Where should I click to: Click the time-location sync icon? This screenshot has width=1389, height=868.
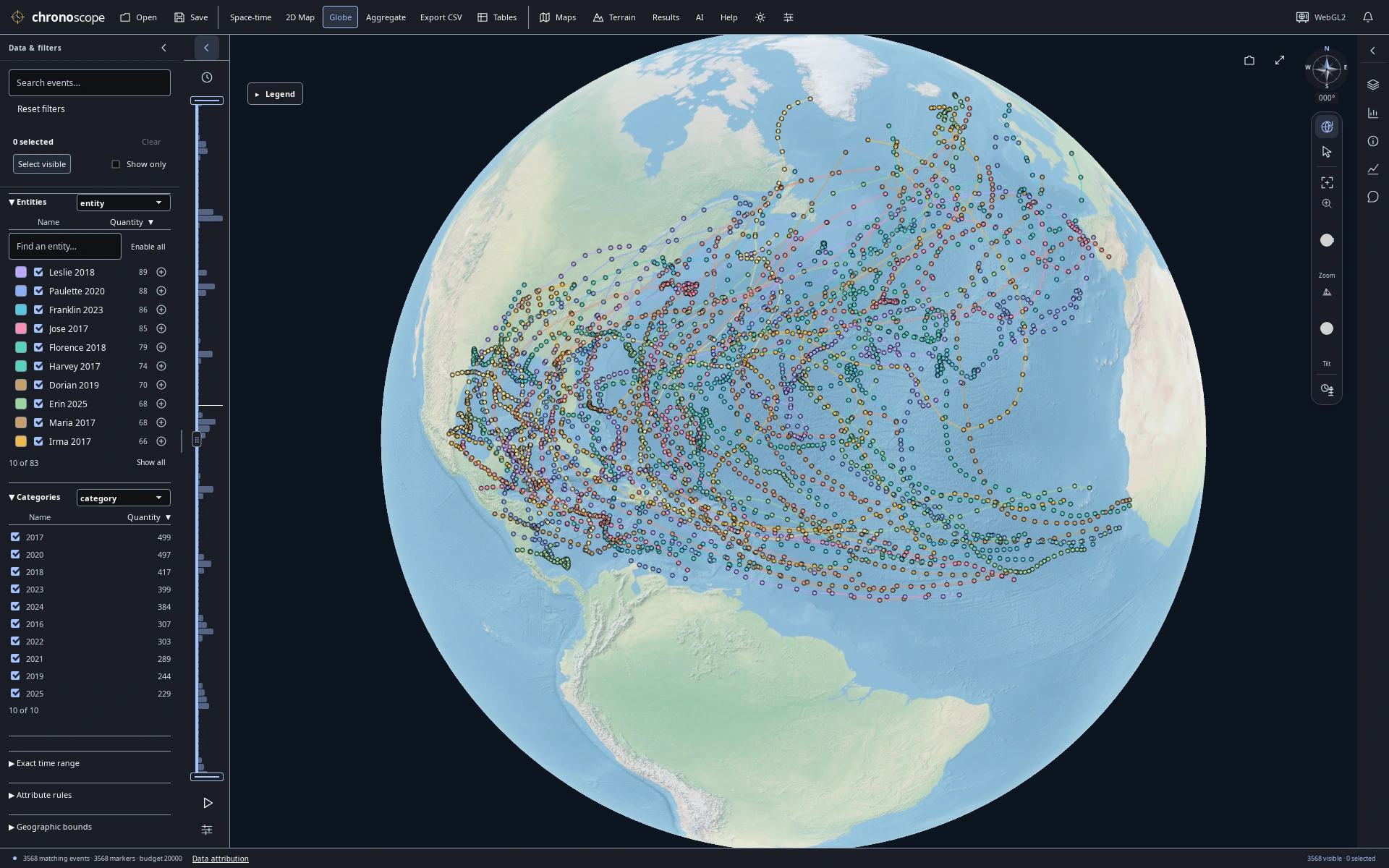point(1327,389)
